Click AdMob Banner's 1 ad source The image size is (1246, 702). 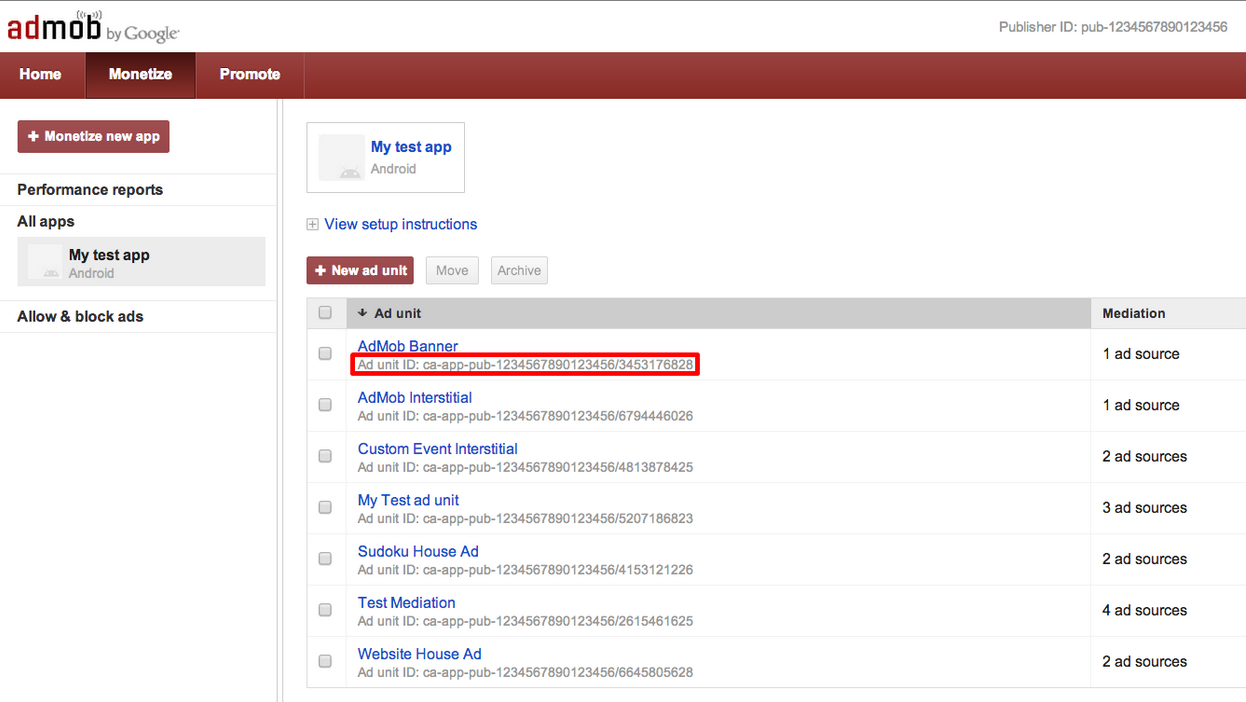coord(1141,354)
